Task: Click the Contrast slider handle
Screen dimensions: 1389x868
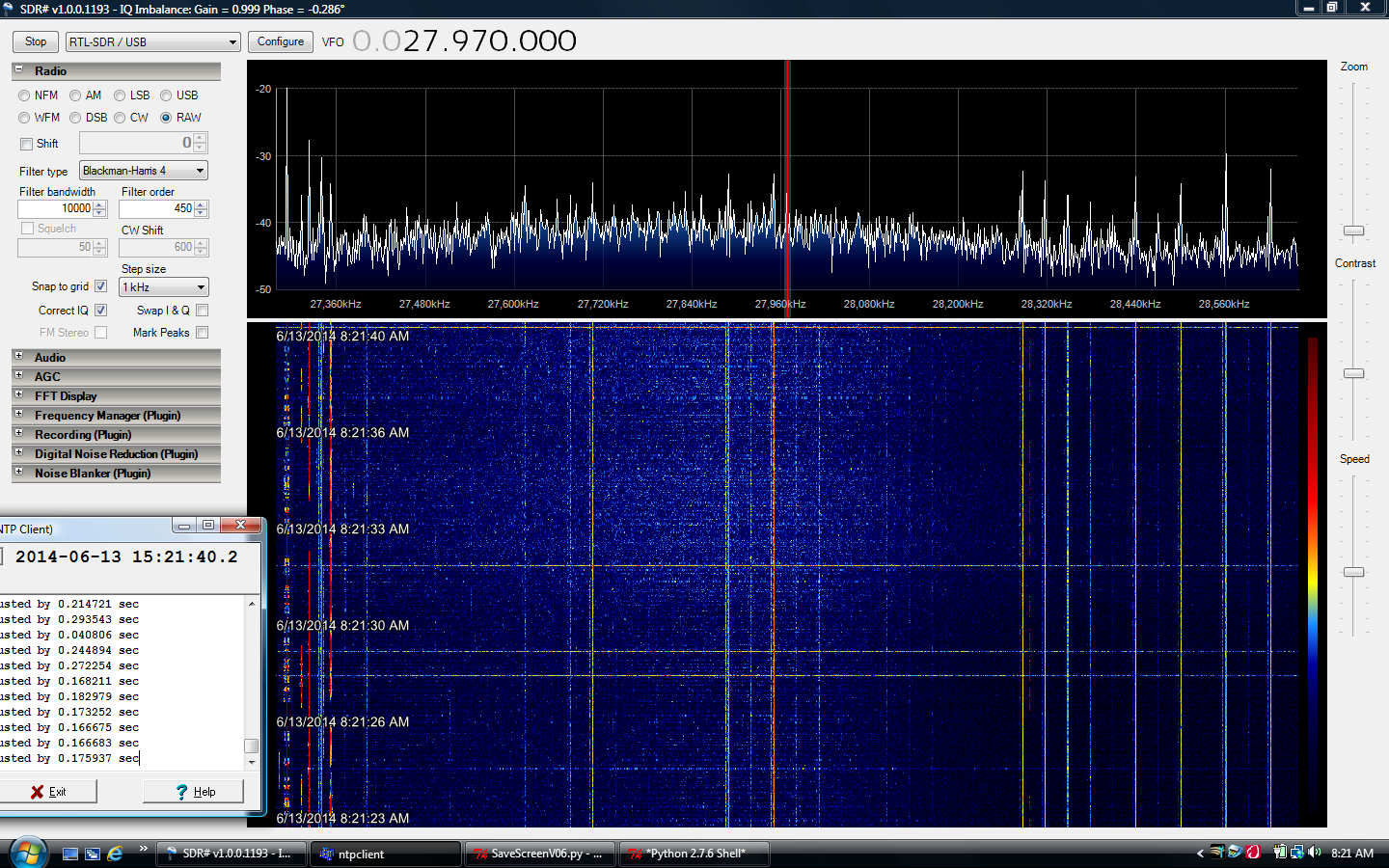Action: click(1353, 373)
